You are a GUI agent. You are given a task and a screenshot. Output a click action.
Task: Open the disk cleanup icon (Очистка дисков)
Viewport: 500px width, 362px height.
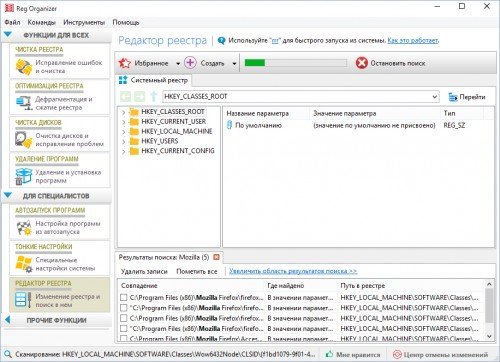point(24,139)
